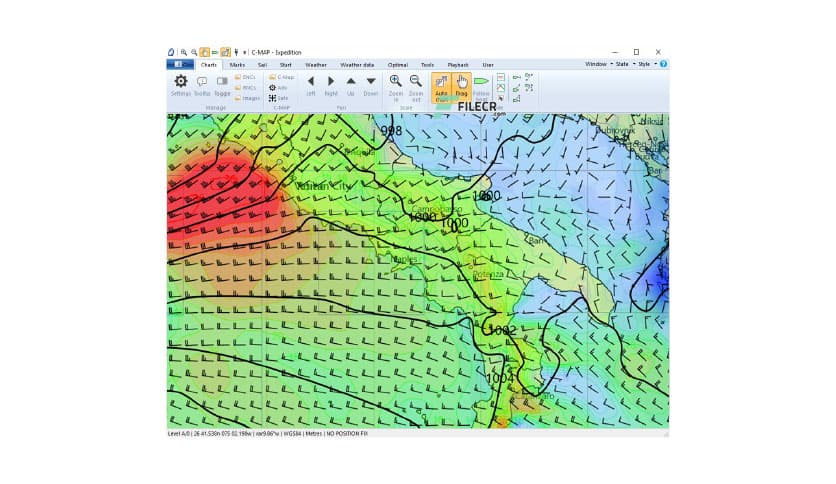
Task: Open the Playback ribbon tab
Action: pos(457,64)
